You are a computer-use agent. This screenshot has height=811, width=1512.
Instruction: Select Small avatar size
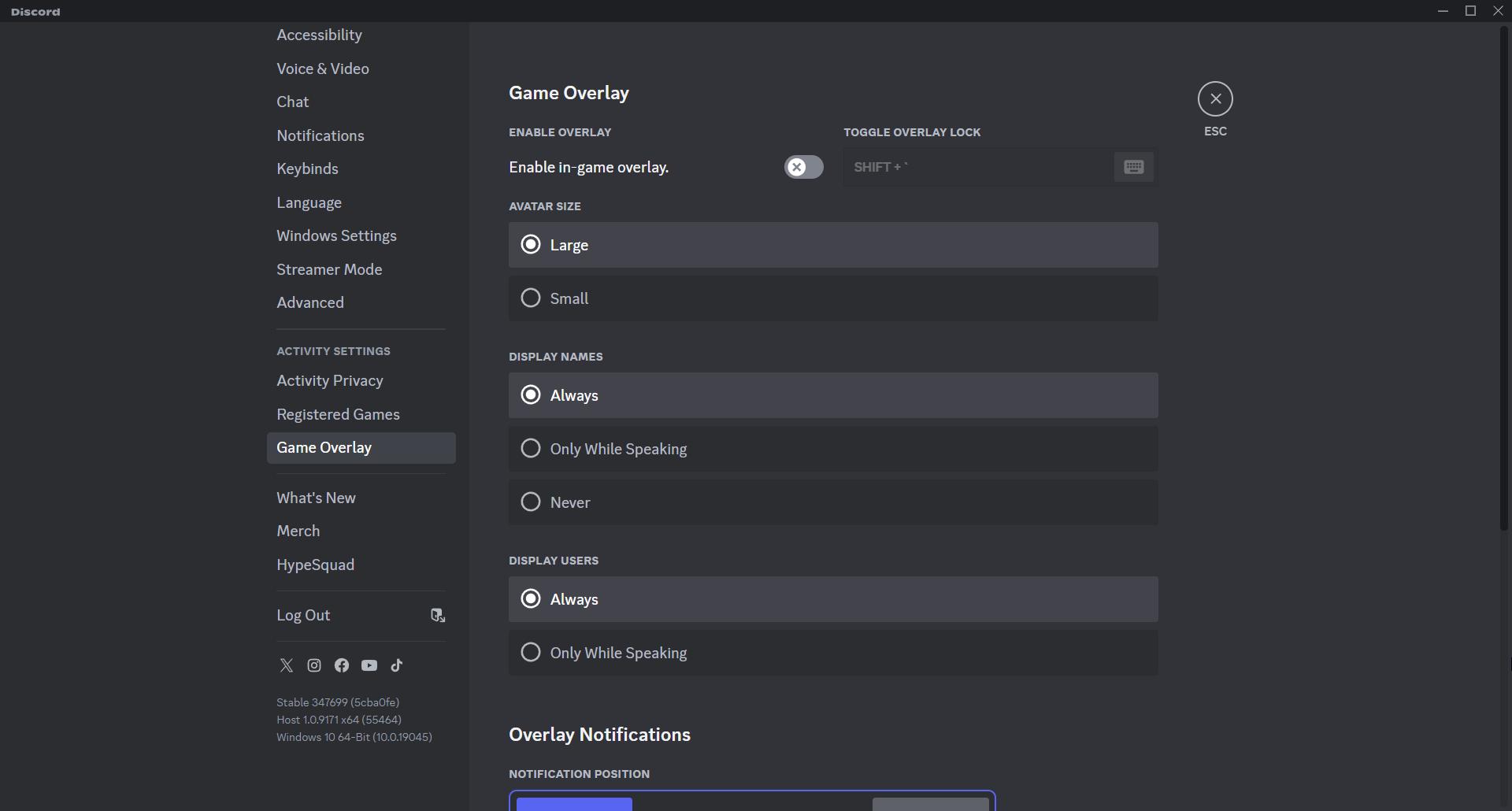coord(531,298)
